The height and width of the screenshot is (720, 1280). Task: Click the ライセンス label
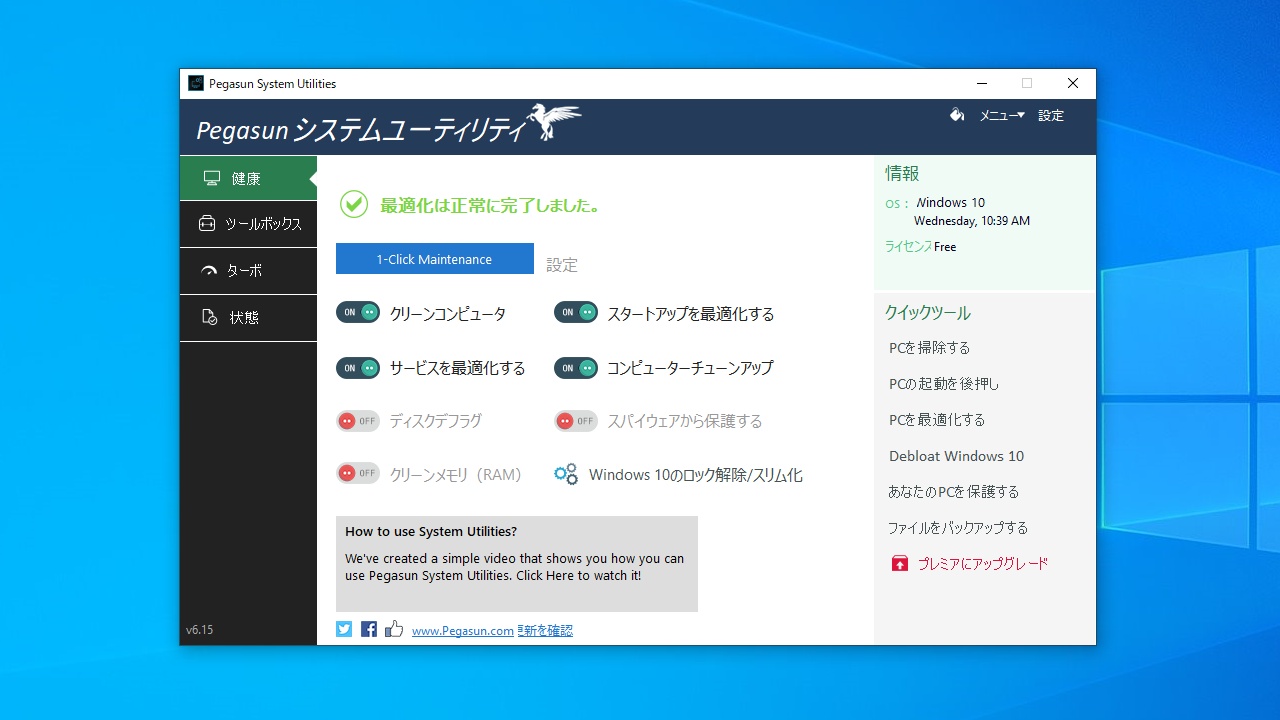(908, 247)
